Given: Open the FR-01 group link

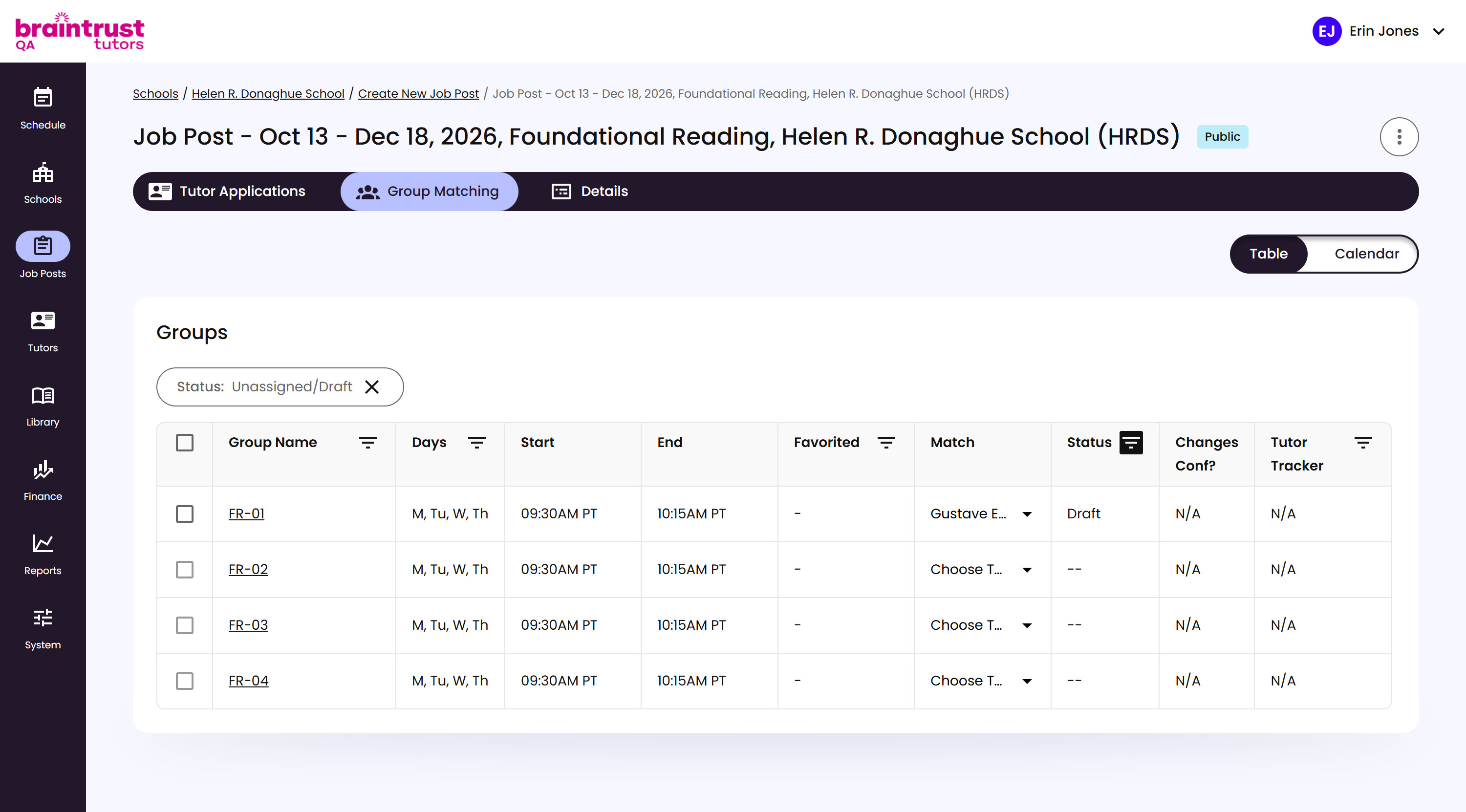Looking at the screenshot, I should pyautogui.click(x=246, y=514).
